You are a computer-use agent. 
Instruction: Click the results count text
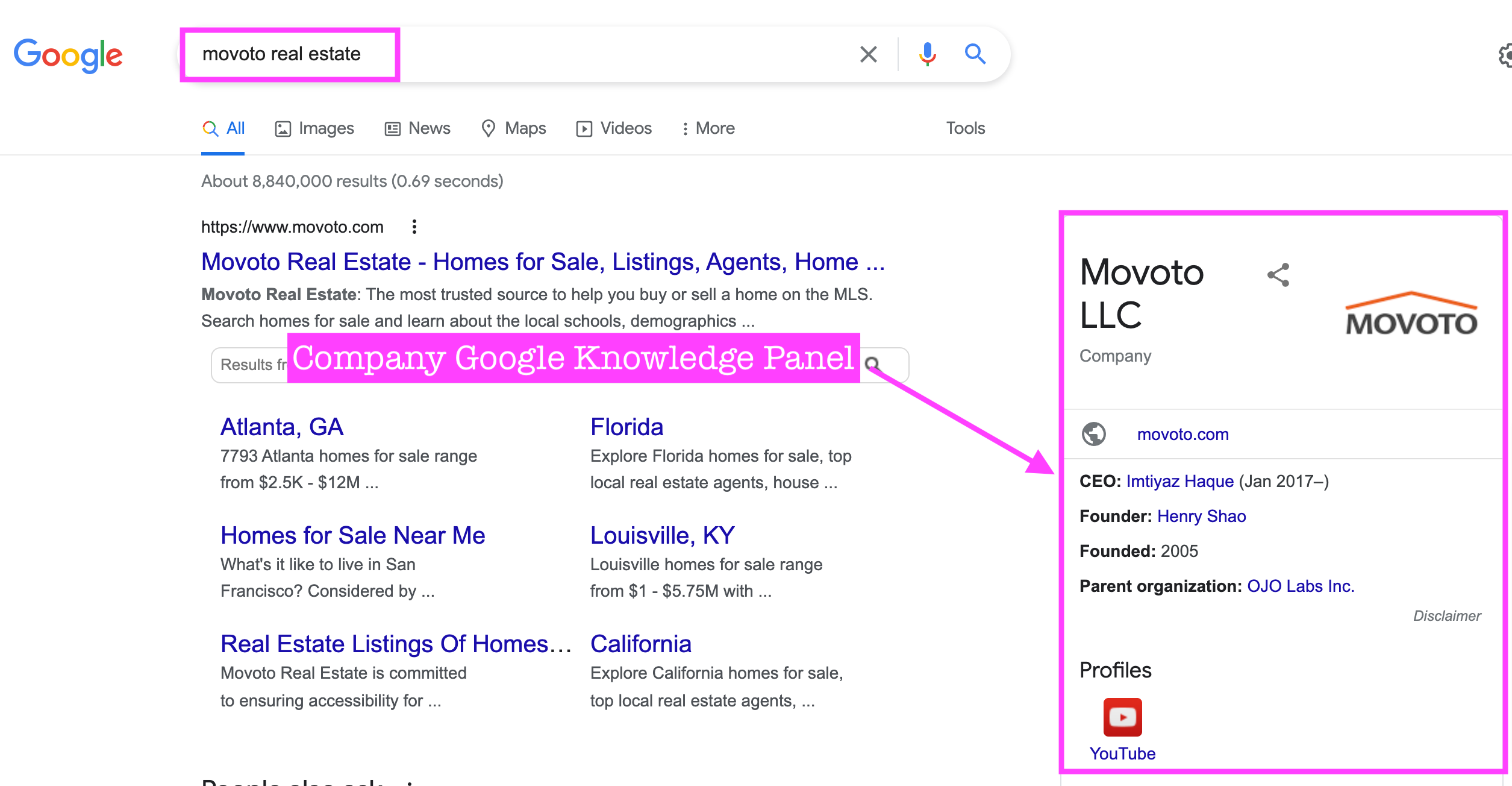[352, 181]
